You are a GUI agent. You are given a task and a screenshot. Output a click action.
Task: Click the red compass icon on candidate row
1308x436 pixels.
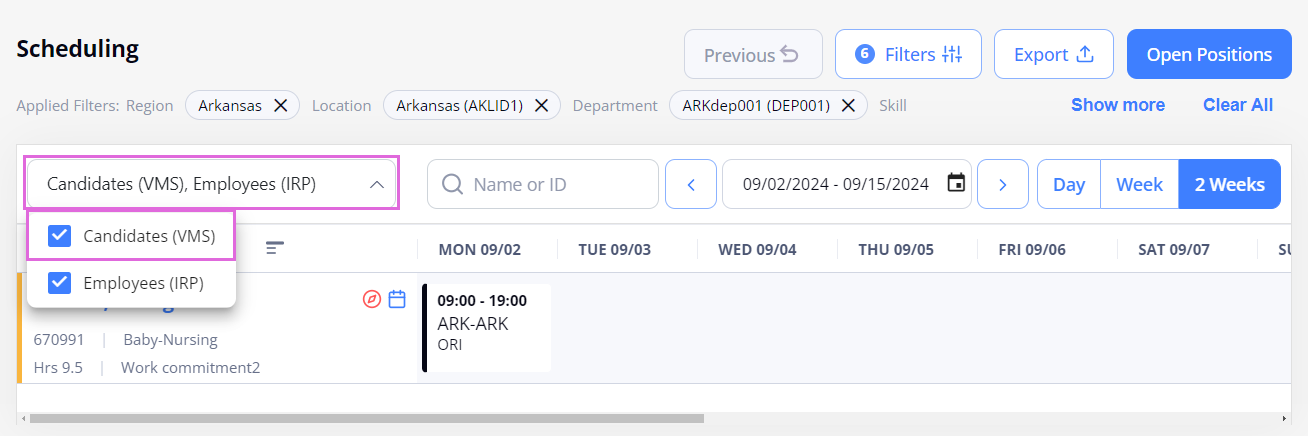[372, 299]
